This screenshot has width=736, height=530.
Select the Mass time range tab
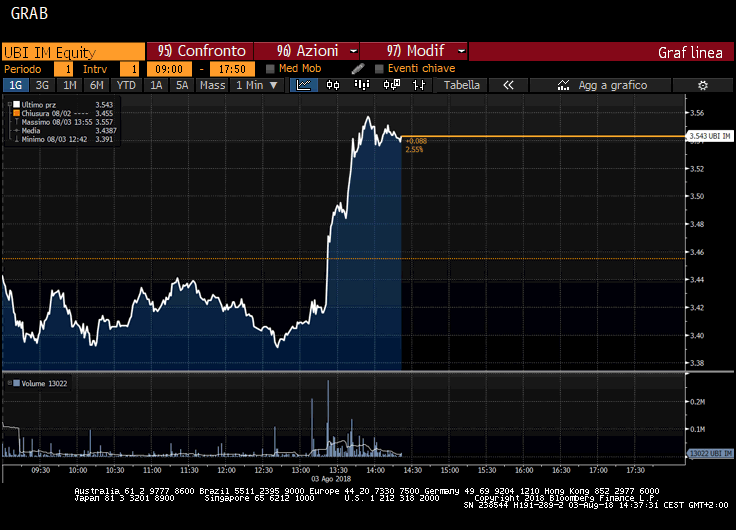click(213, 85)
